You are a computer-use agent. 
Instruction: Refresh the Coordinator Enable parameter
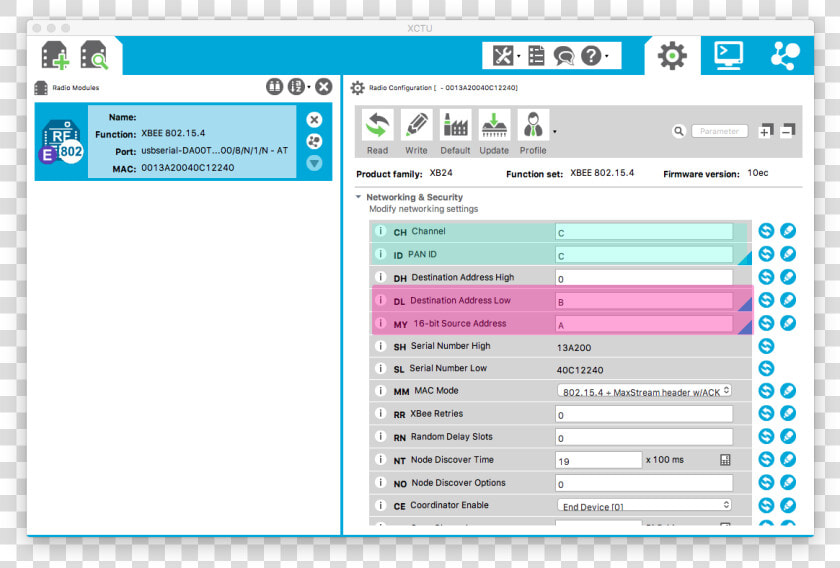pyautogui.click(x=766, y=505)
